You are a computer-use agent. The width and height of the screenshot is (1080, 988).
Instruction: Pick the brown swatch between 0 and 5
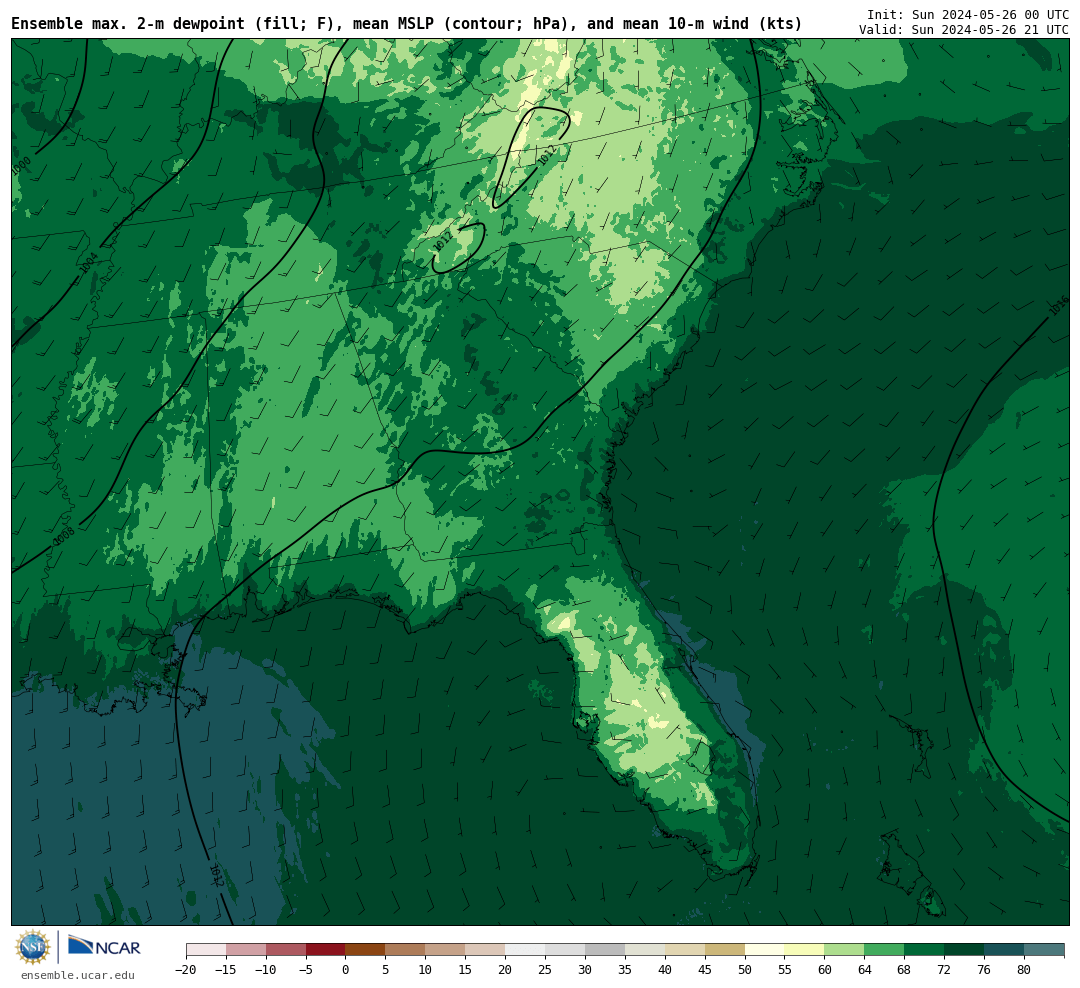point(366,950)
